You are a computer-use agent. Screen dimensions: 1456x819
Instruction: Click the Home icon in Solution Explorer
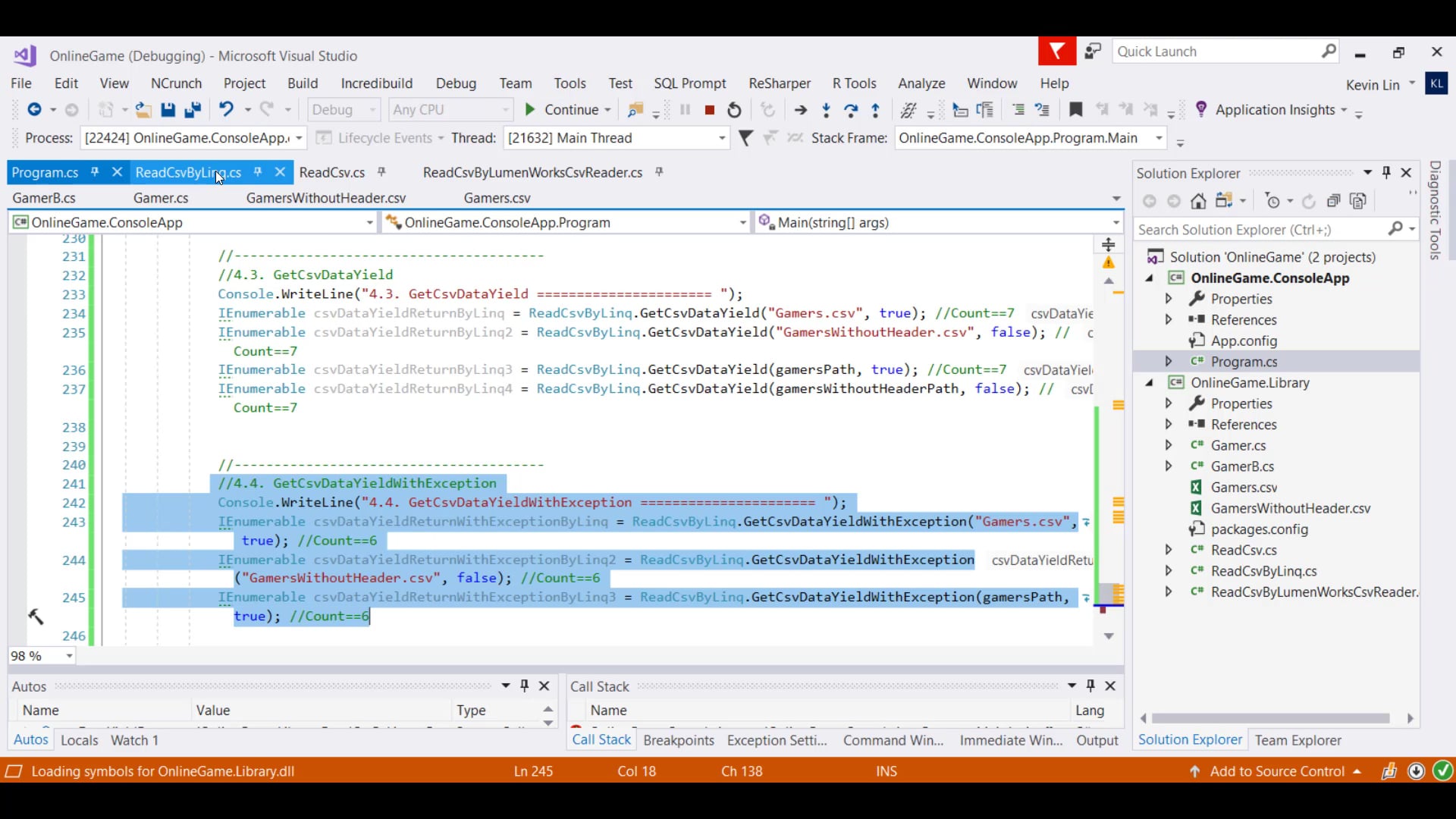click(1198, 201)
